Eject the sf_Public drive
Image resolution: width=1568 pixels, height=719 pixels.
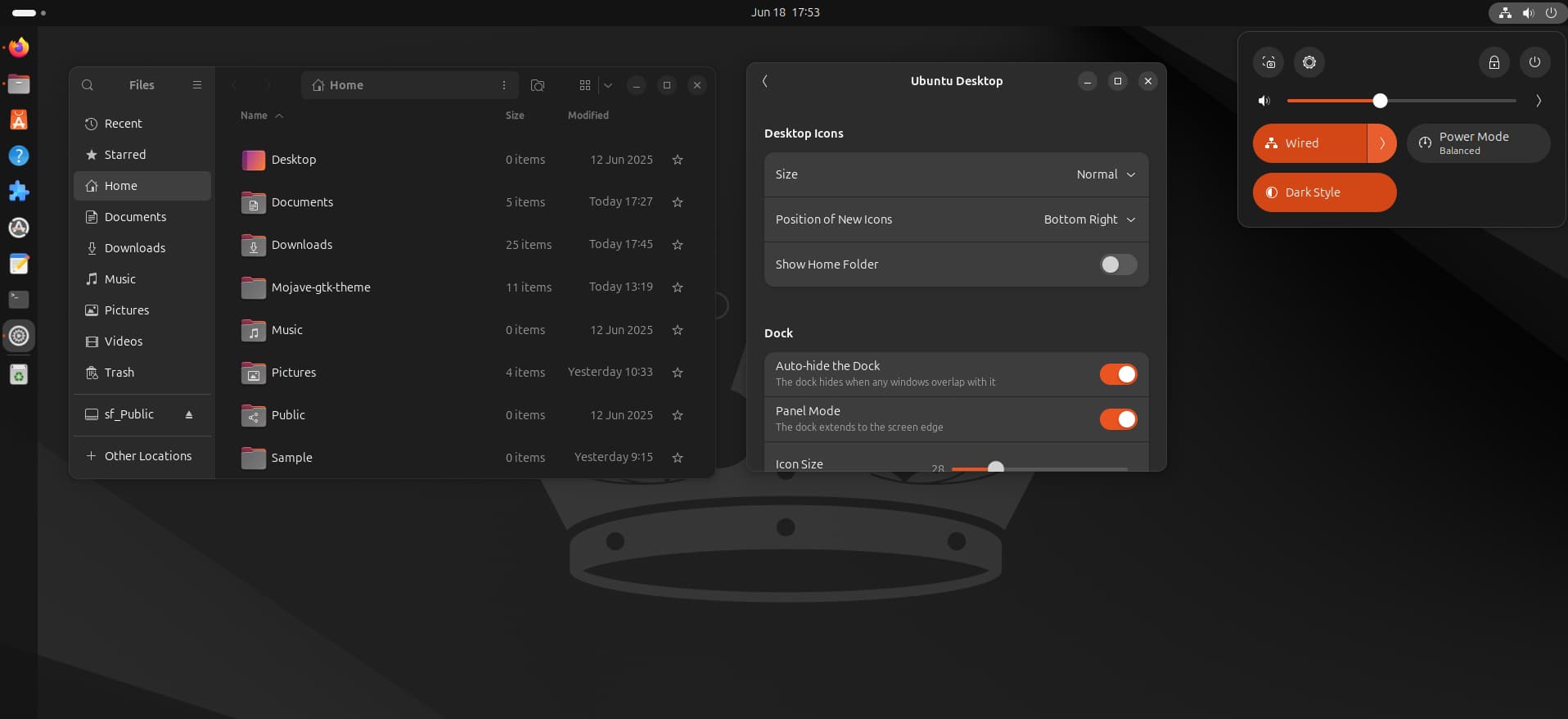pyautogui.click(x=189, y=414)
